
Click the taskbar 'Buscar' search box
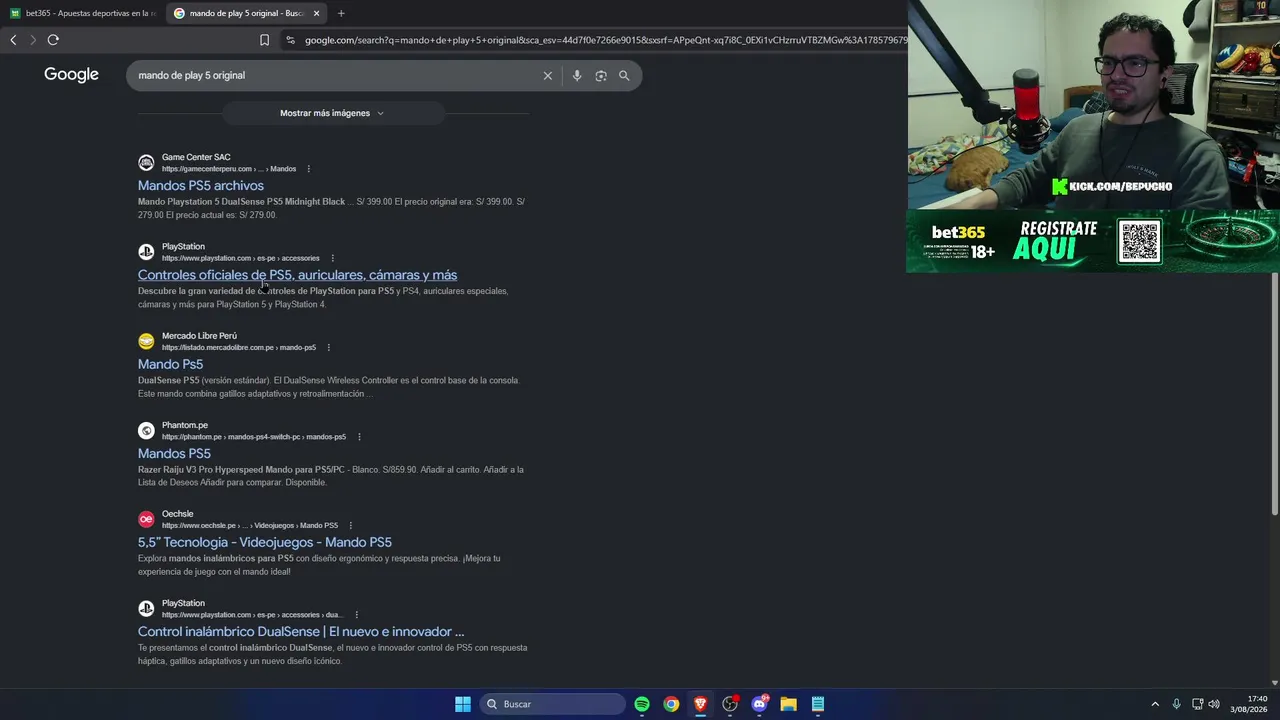coord(552,704)
